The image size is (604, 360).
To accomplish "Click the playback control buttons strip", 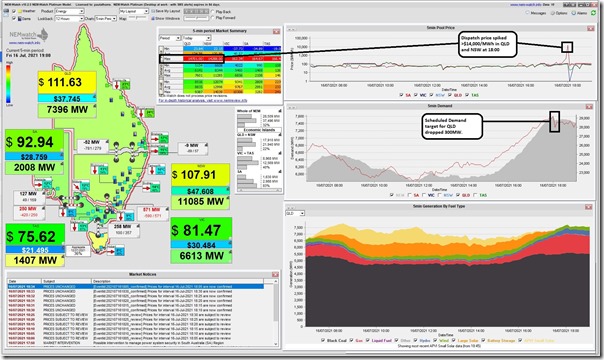I will pyautogui.click(x=196, y=12).
